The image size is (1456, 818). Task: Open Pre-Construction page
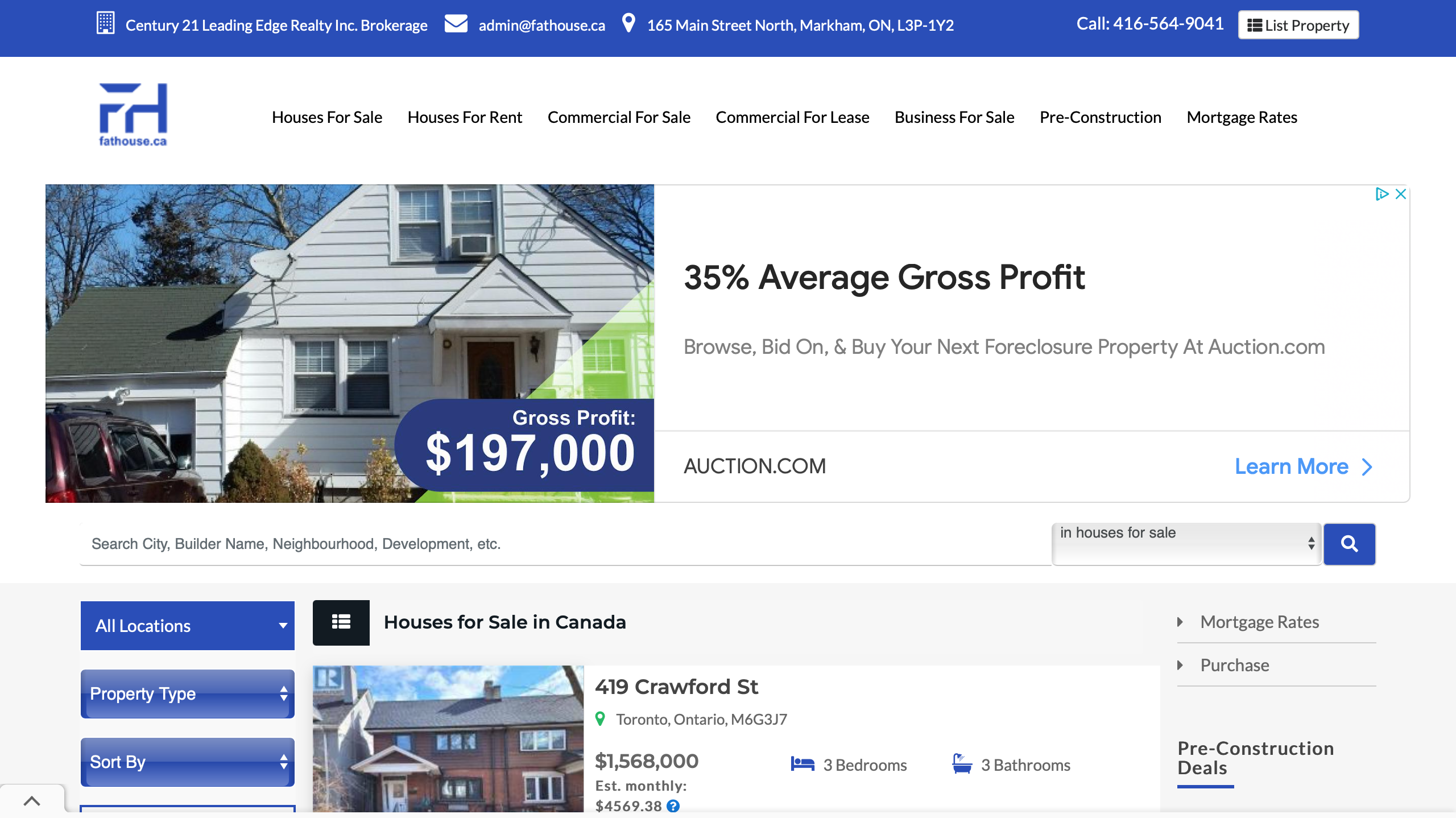coord(1101,117)
